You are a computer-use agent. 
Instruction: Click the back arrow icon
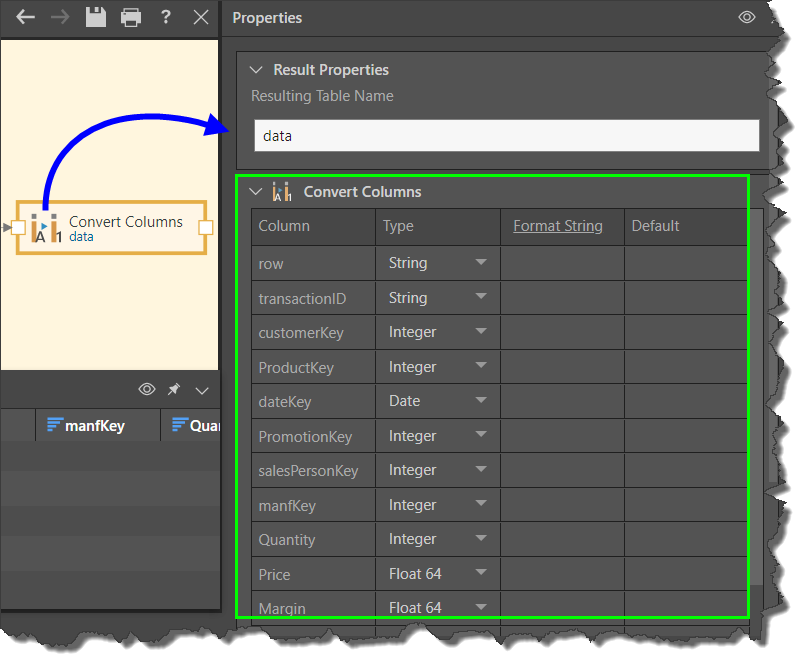click(x=25, y=18)
